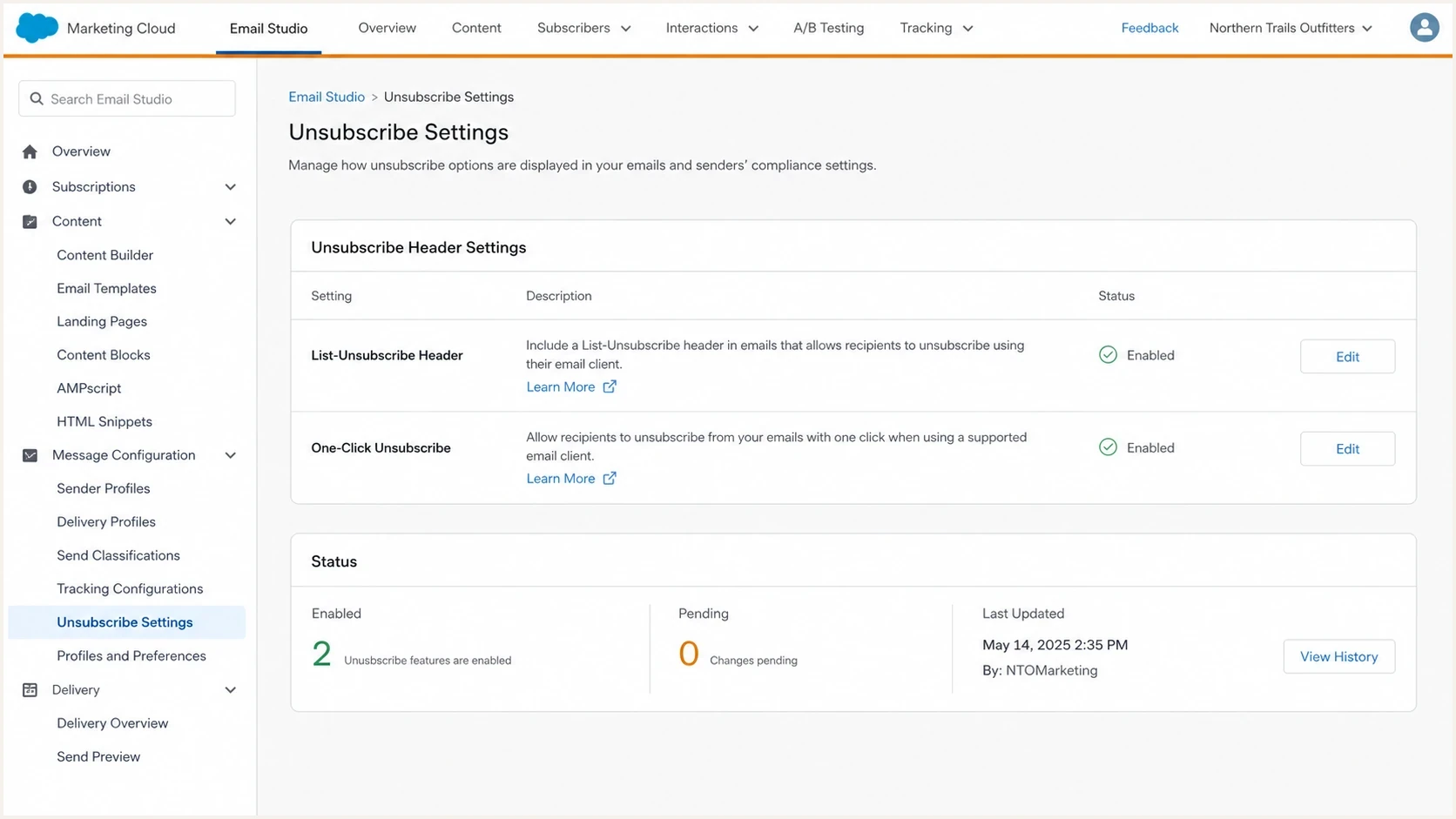The image size is (1456, 819).
Task: Switch to the Email Studio tab
Action: click(x=268, y=28)
